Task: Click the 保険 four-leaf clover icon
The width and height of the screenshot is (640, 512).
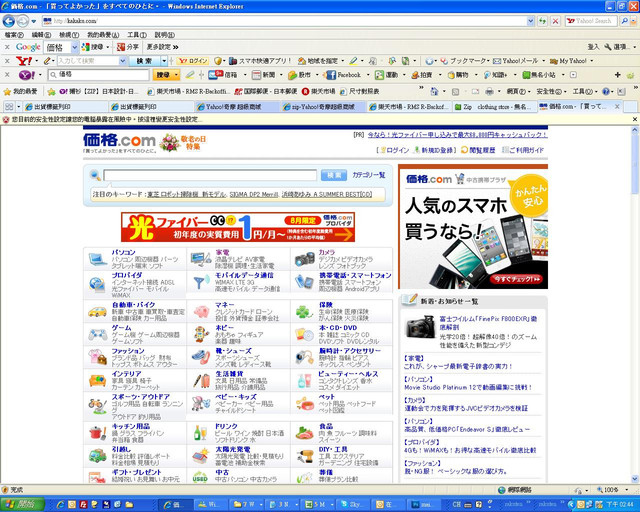Action: click(304, 312)
